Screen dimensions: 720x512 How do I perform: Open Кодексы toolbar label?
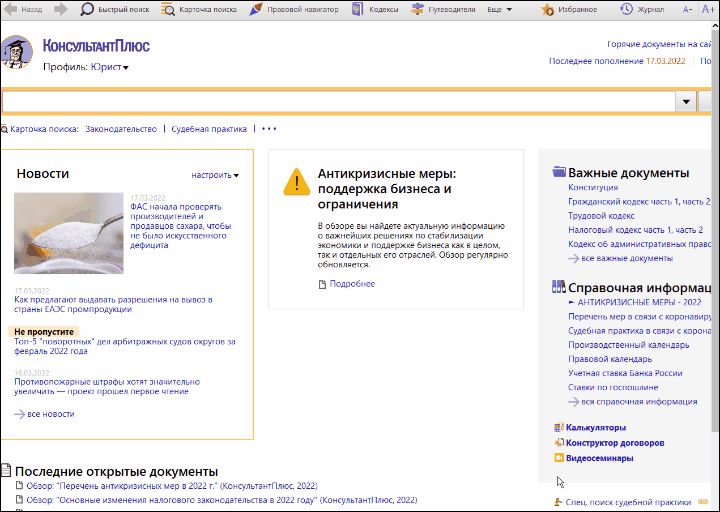pos(384,9)
